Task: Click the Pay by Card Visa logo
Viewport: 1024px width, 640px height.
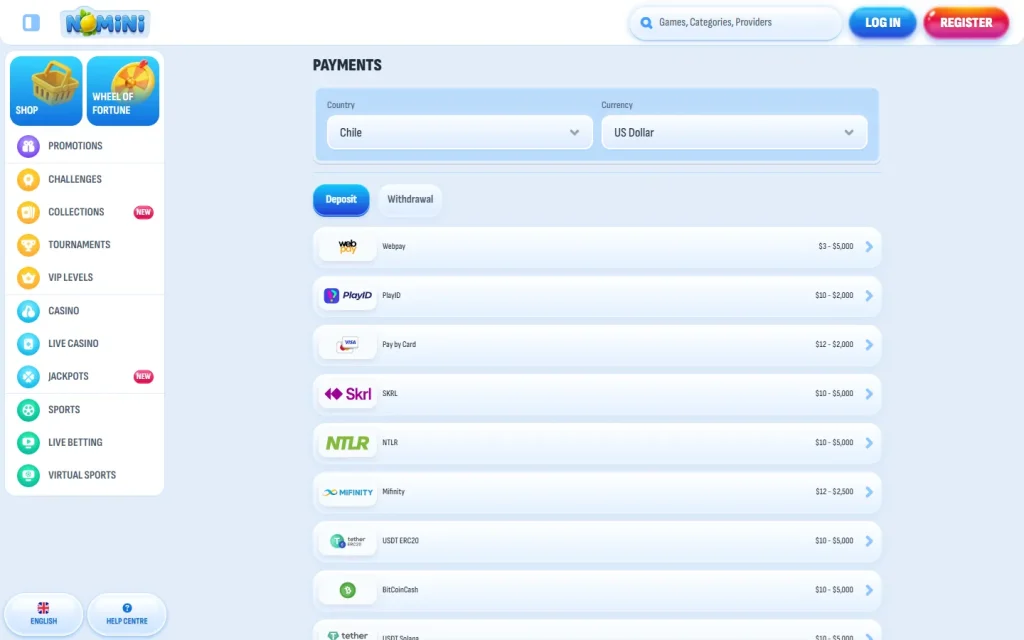Action: pos(347,344)
